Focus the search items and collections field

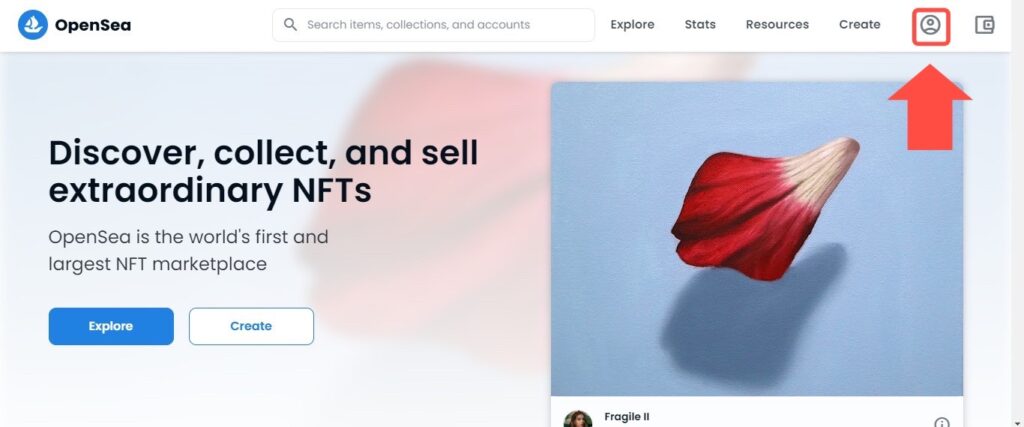coord(440,25)
